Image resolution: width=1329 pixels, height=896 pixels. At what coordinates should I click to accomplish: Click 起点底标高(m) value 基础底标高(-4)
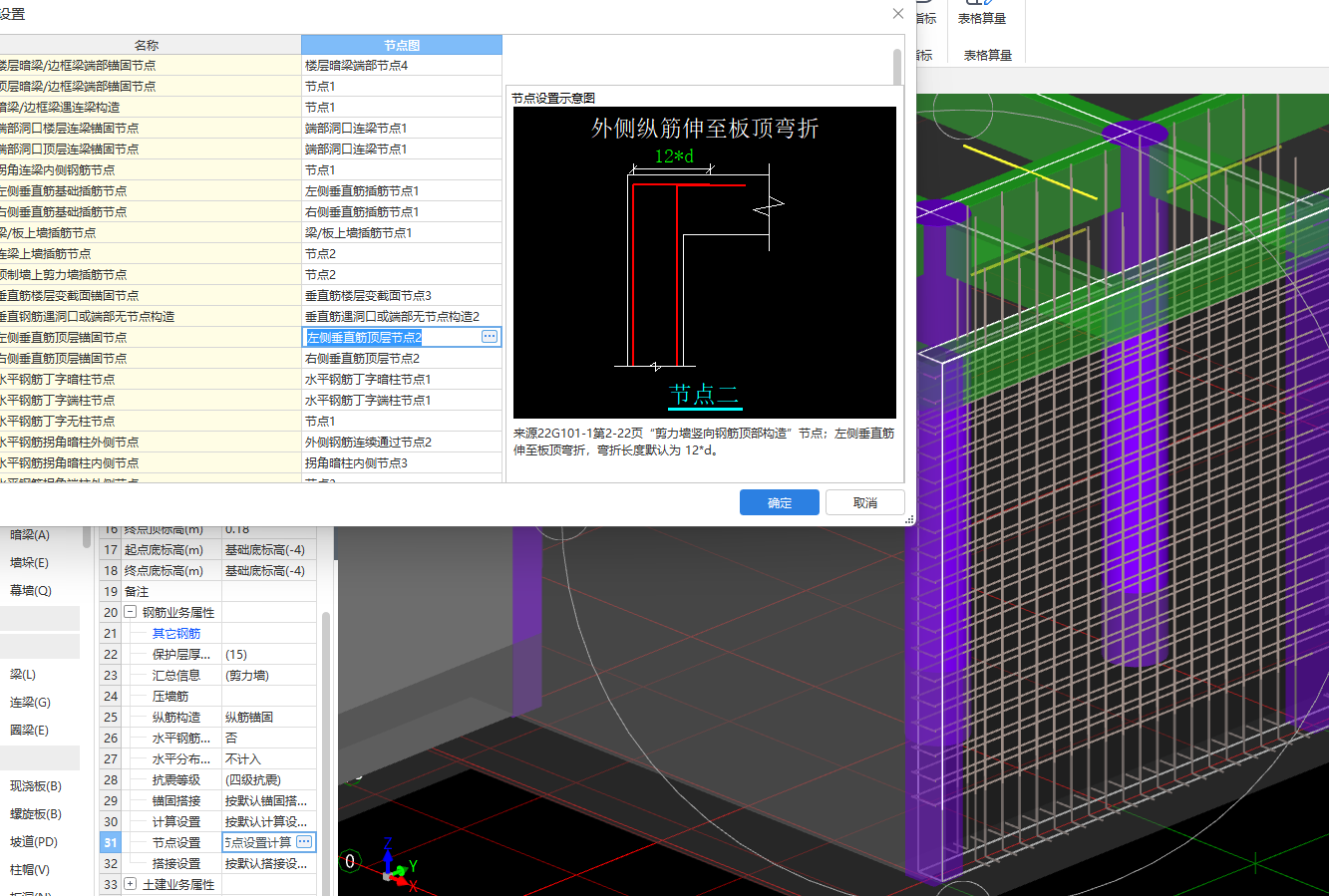268,549
